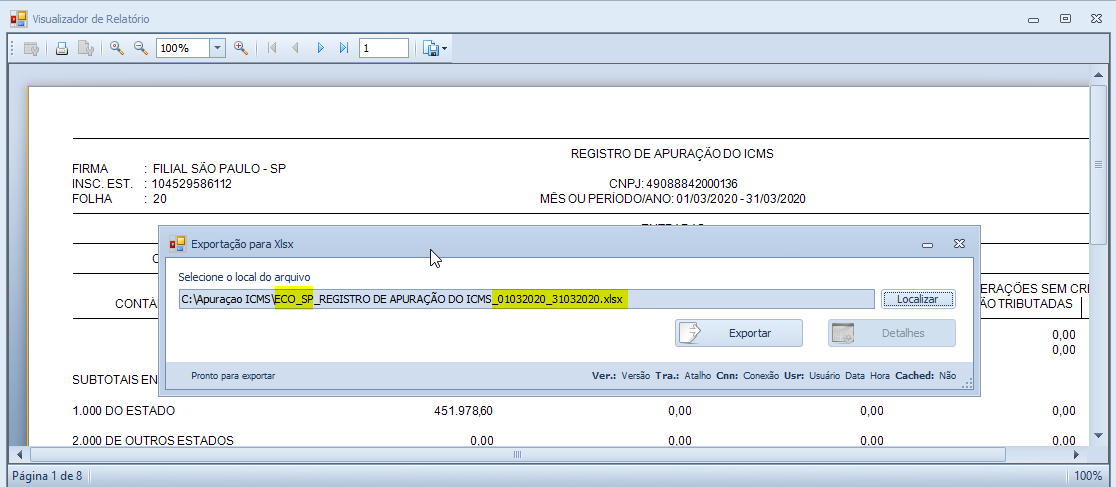Click the print icon in toolbar
The image size is (1116, 487).
(x=62, y=48)
